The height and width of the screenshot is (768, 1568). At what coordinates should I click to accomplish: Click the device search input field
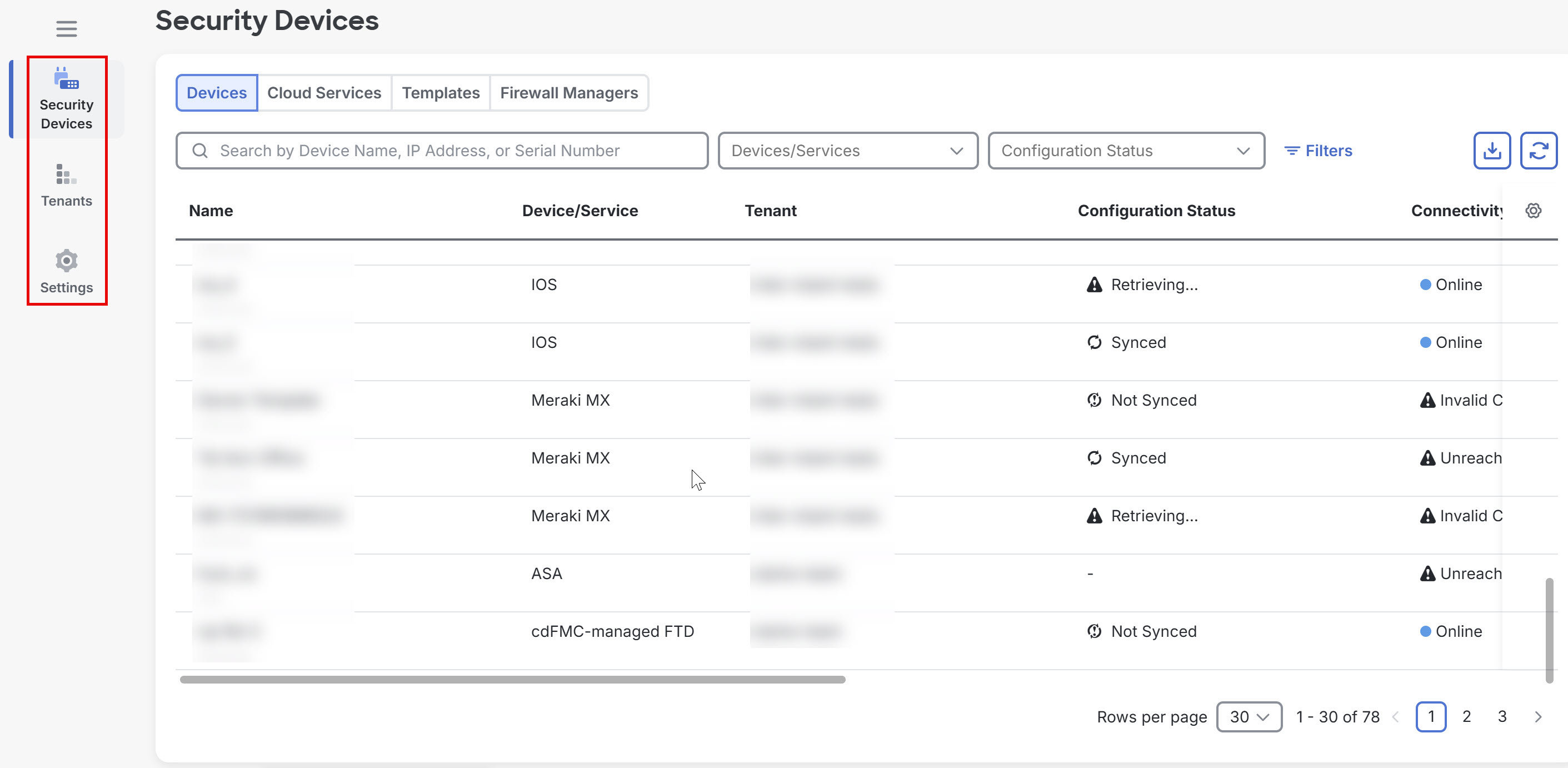pyautogui.click(x=441, y=150)
